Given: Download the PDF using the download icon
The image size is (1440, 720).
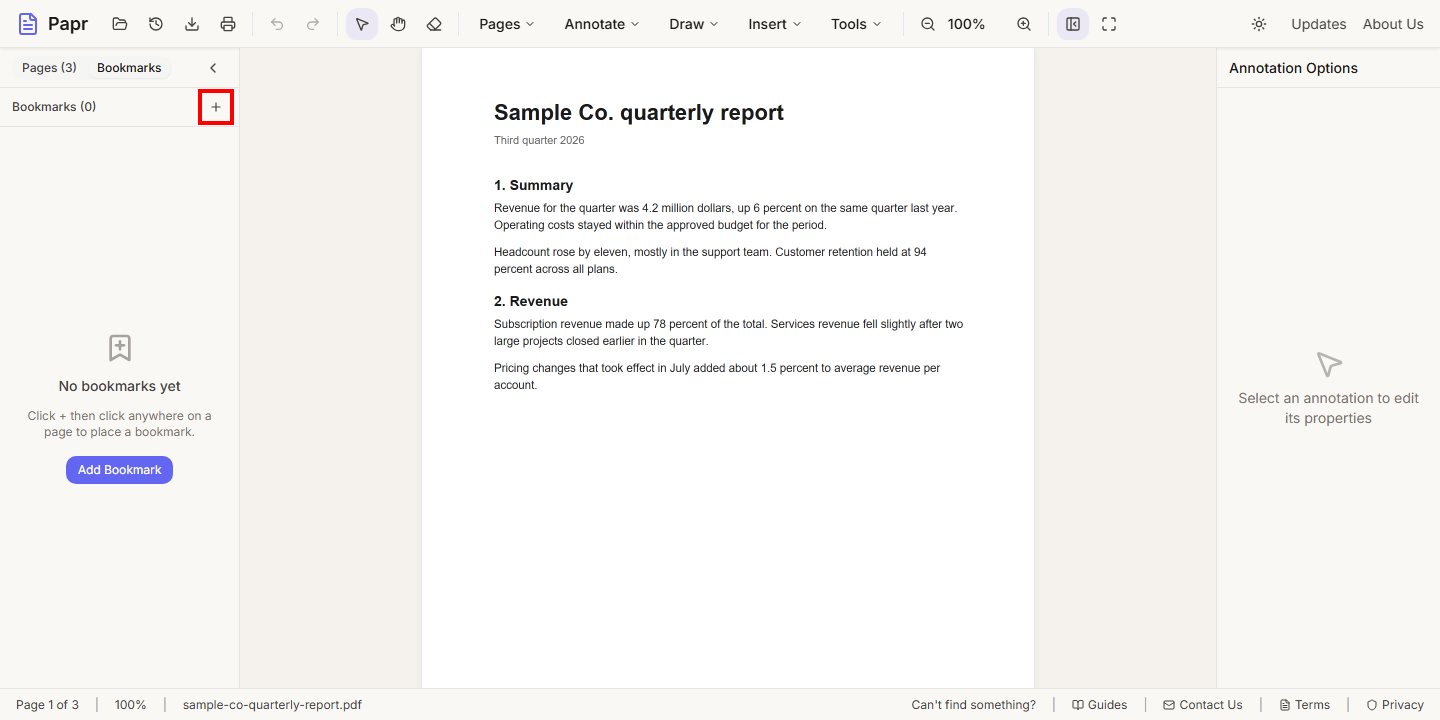Looking at the screenshot, I should pyautogui.click(x=192, y=24).
